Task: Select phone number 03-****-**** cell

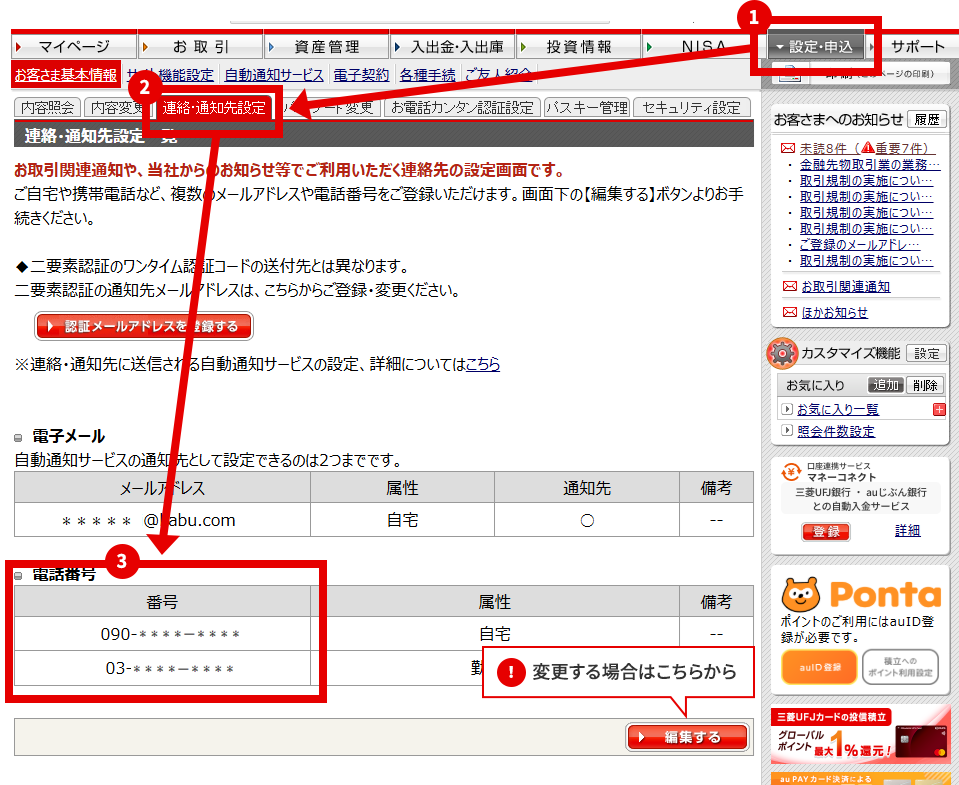Action: coord(162,668)
